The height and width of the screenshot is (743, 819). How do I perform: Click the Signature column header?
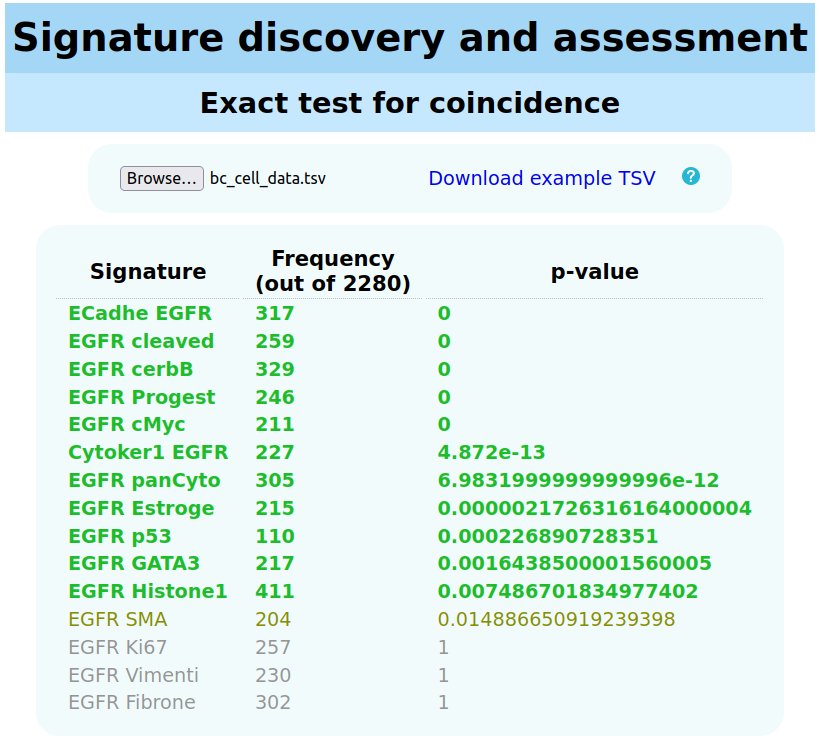click(148, 271)
